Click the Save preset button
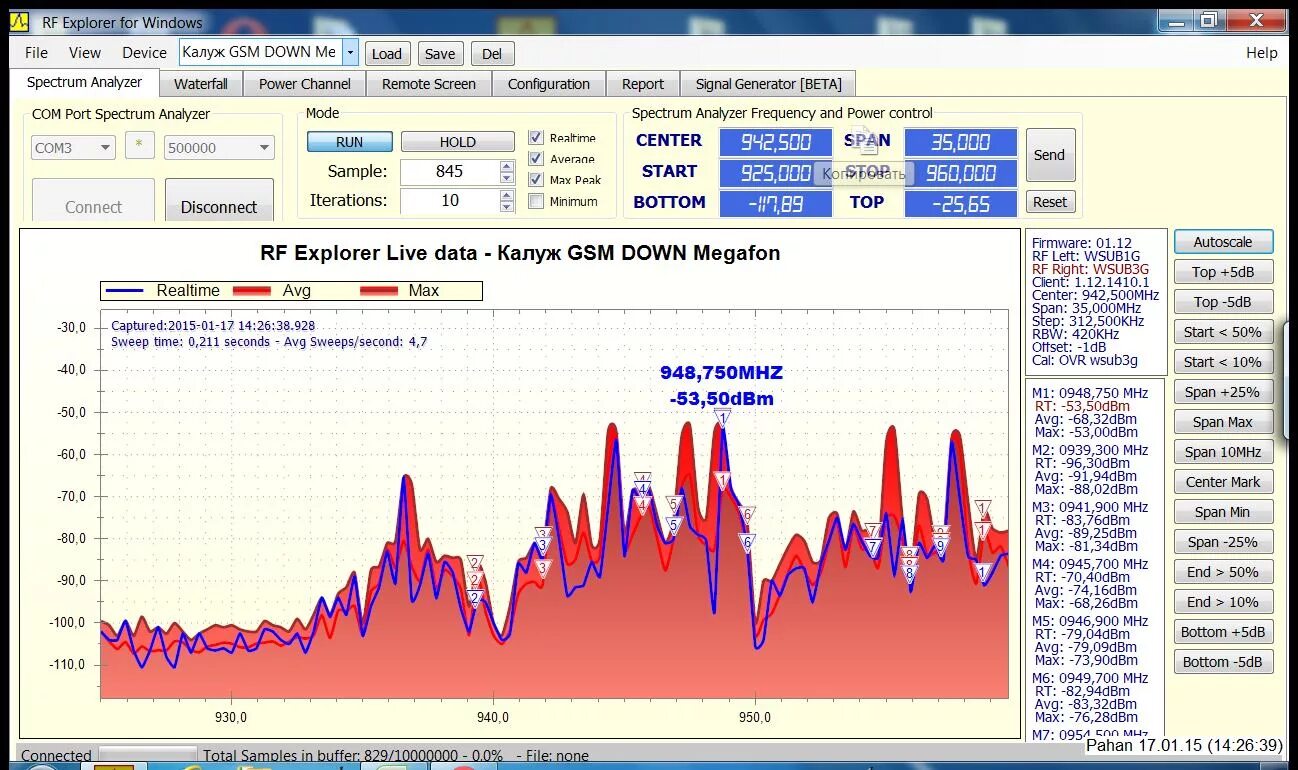The image size is (1298, 770). tap(440, 54)
